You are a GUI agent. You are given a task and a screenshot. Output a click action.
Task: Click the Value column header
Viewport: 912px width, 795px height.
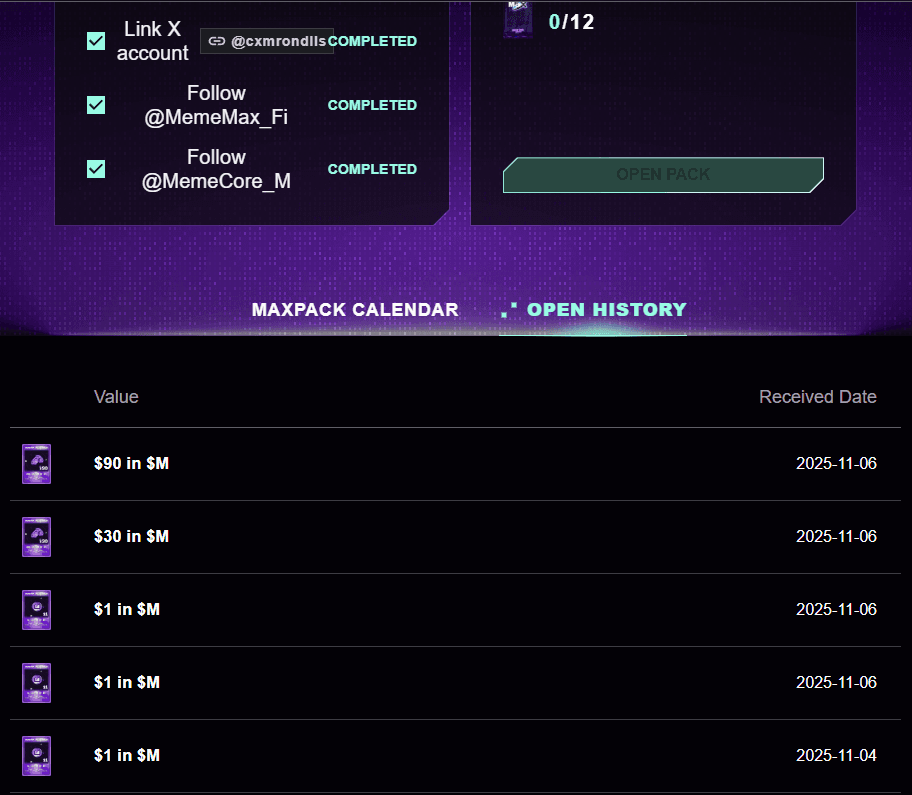coord(116,397)
